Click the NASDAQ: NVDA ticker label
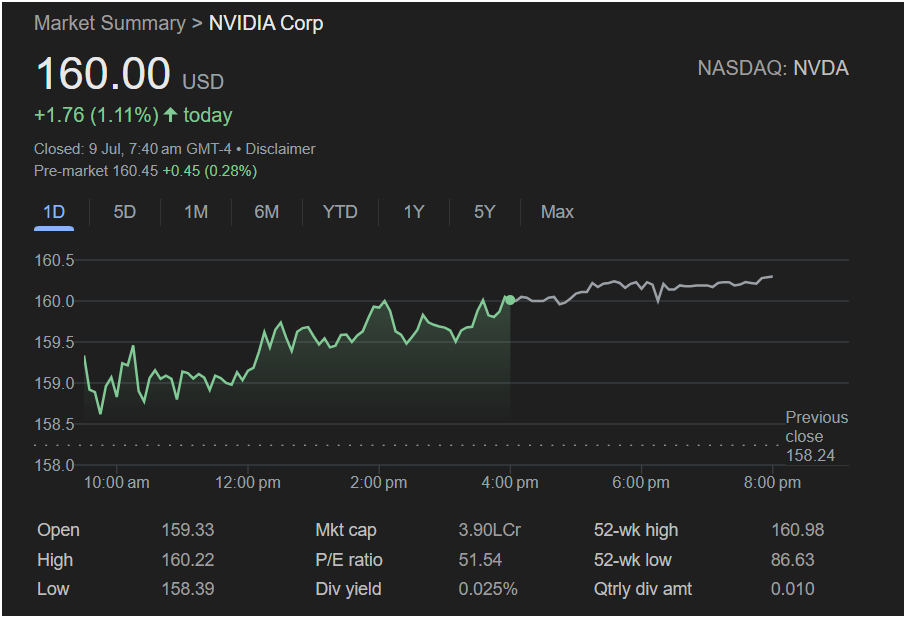 coord(773,68)
